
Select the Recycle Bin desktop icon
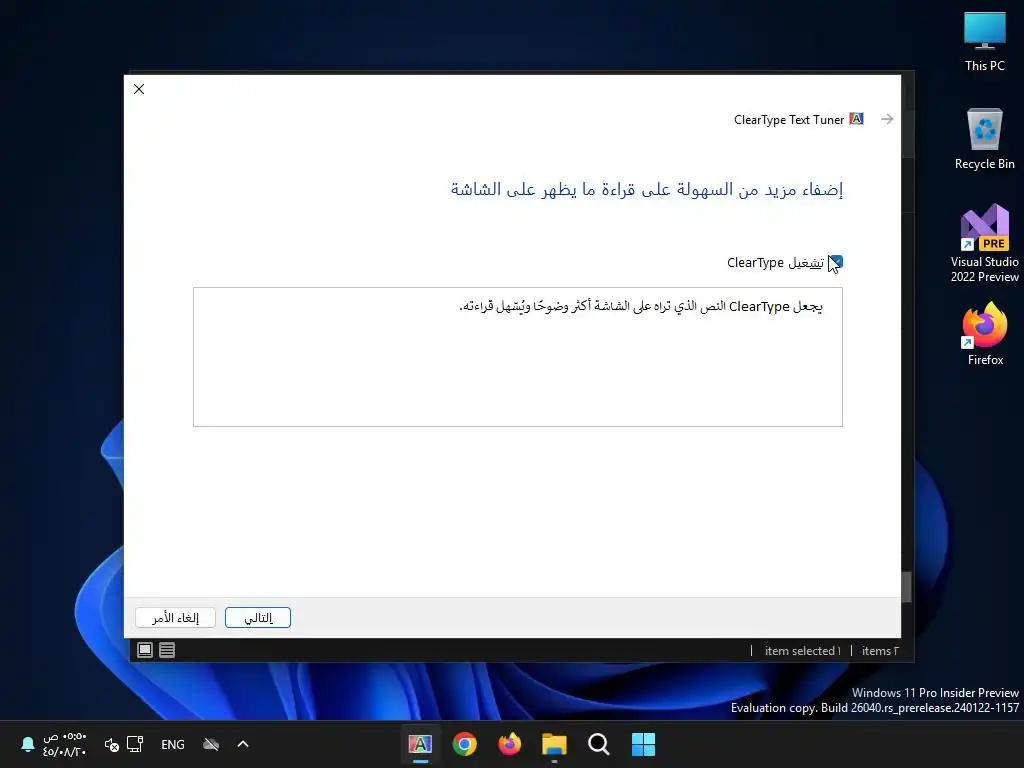tap(985, 140)
